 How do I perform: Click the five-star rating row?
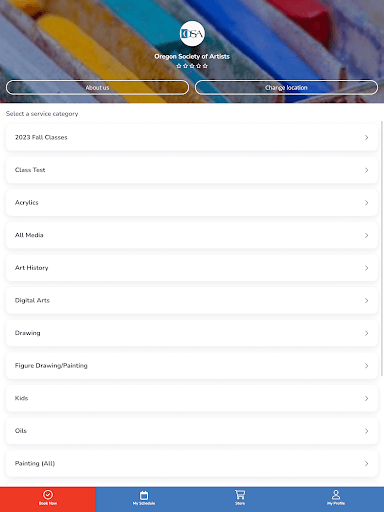(192, 66)
